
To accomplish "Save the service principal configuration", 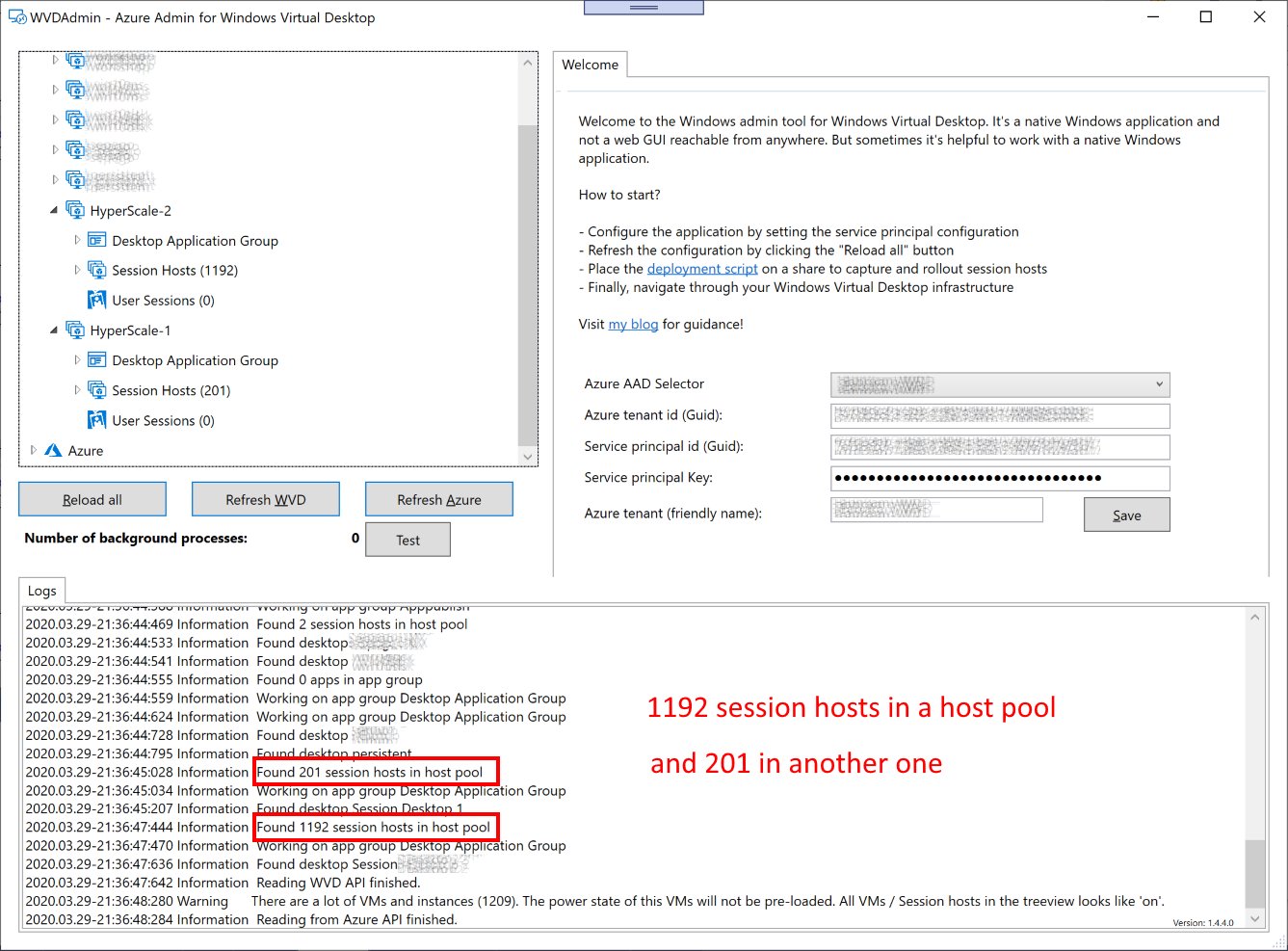I will 1127,515.
